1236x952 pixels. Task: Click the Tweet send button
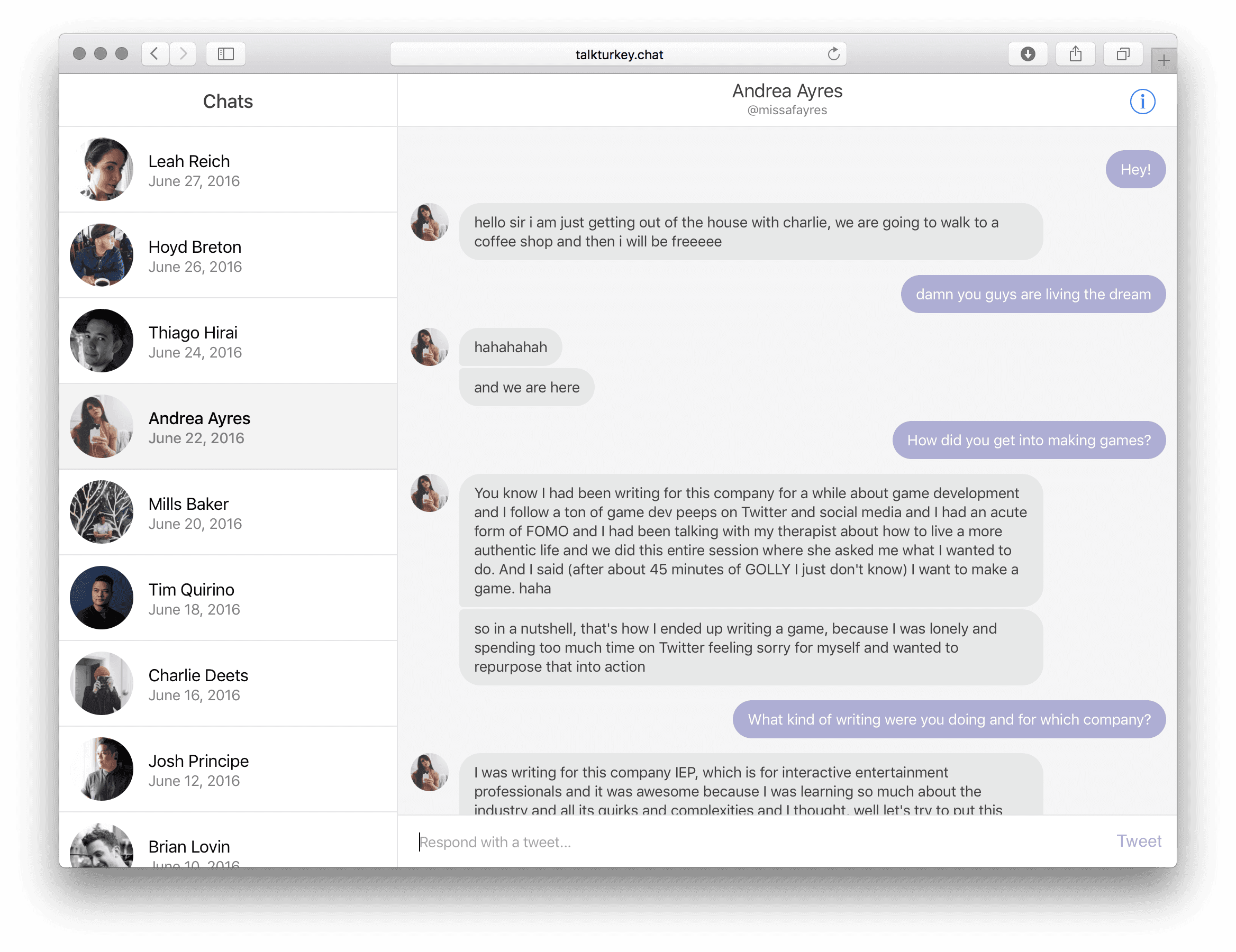tap(1138, 841)
